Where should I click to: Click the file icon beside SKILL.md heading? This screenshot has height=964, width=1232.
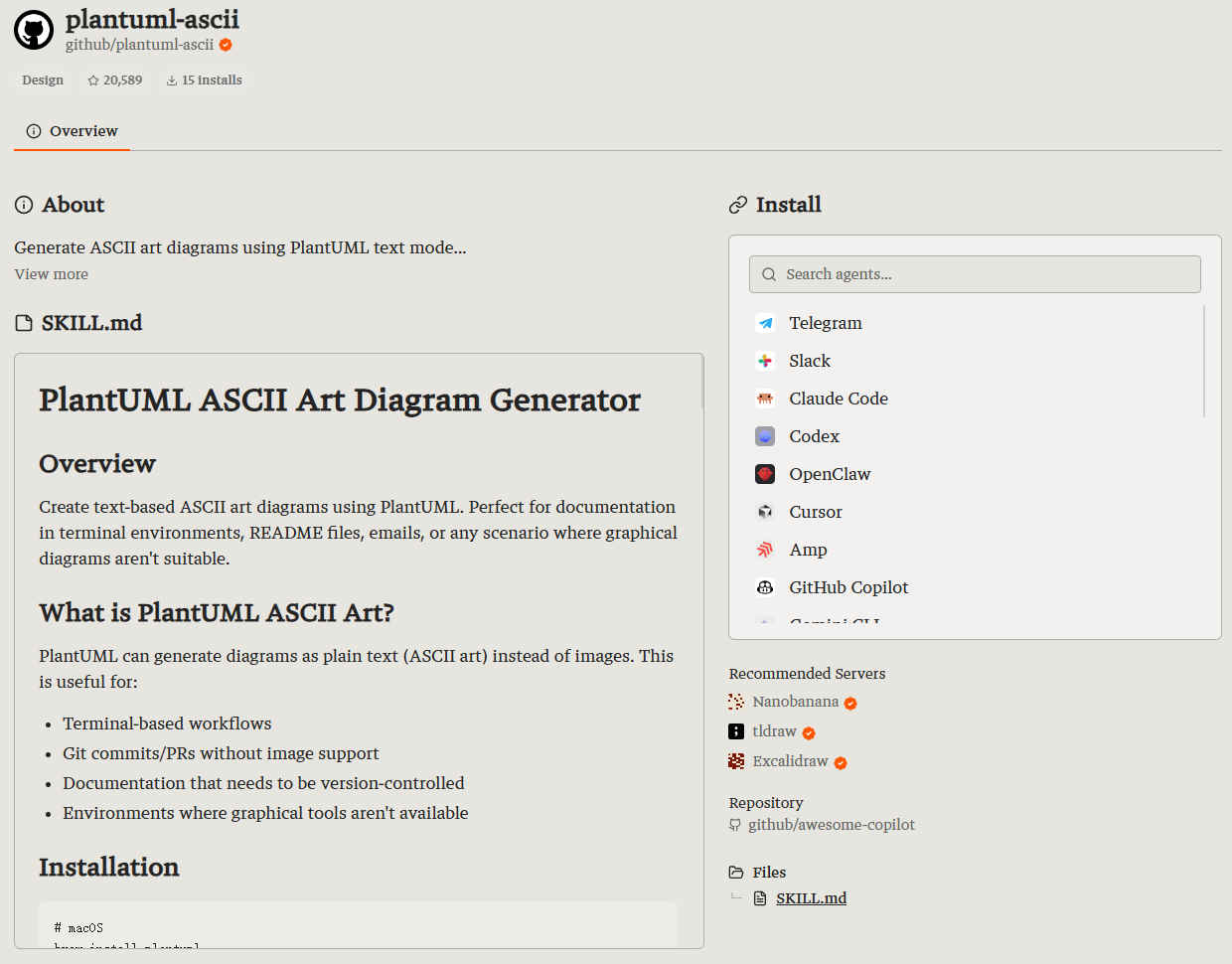24,323
